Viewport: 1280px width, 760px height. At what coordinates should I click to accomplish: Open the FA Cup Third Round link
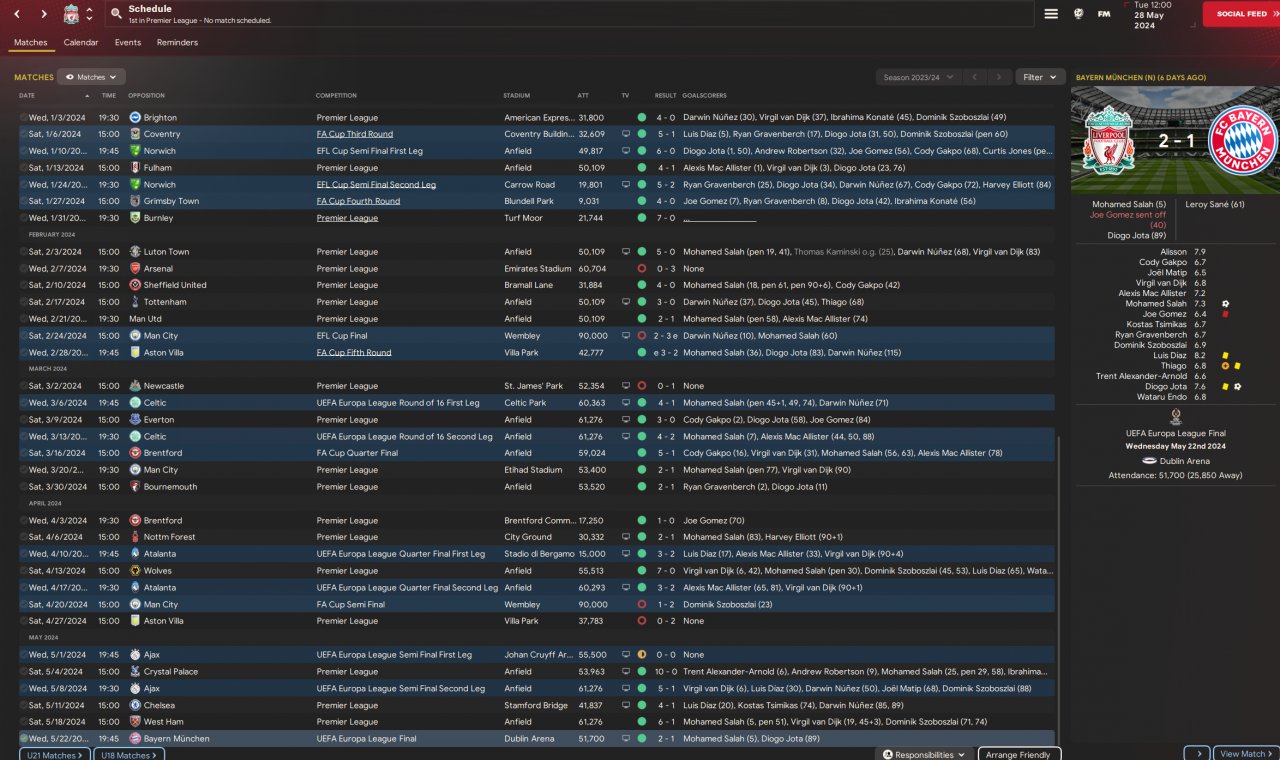[x=355, y=134]
